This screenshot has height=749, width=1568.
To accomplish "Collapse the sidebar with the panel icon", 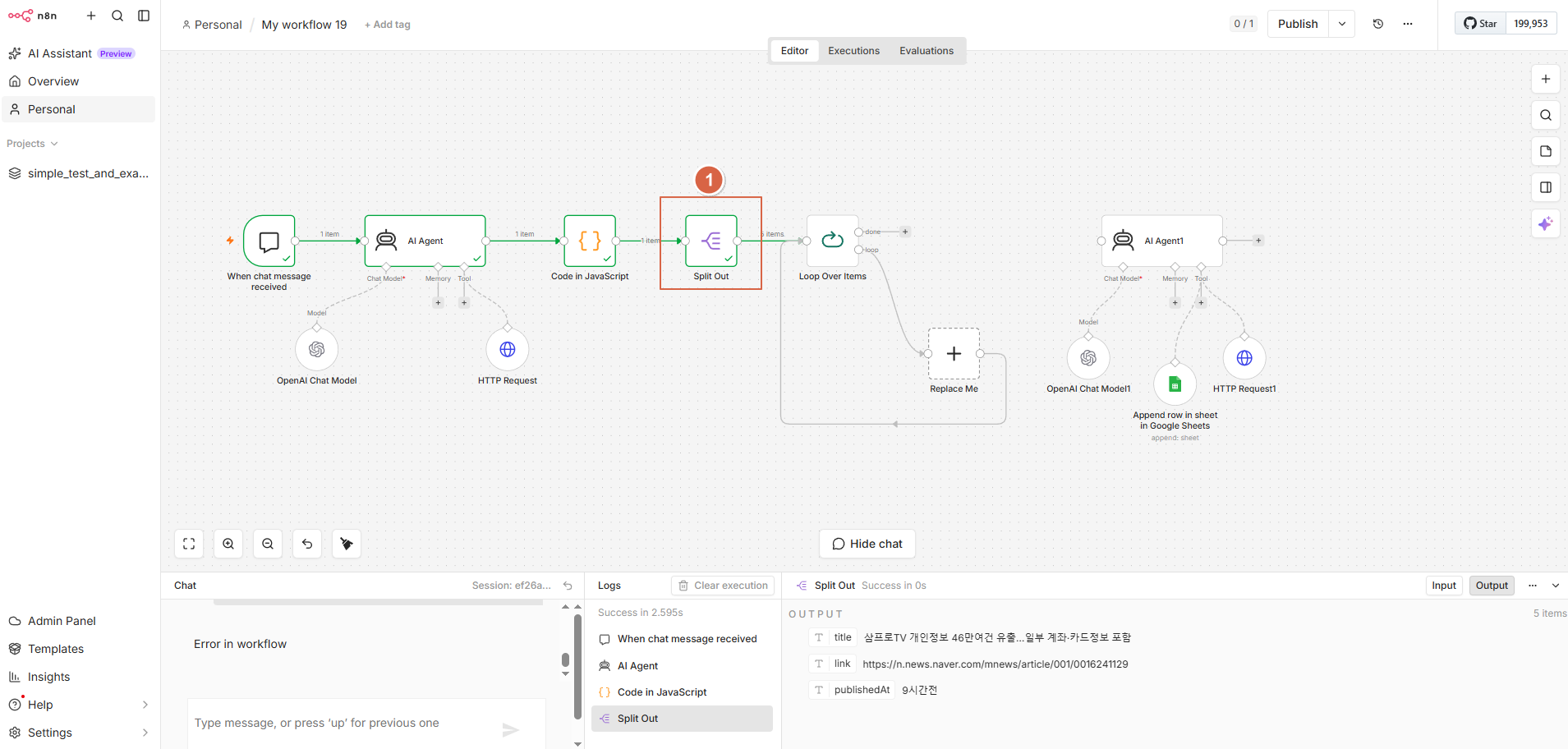I will pyautogui.click(x=144, y=16).
